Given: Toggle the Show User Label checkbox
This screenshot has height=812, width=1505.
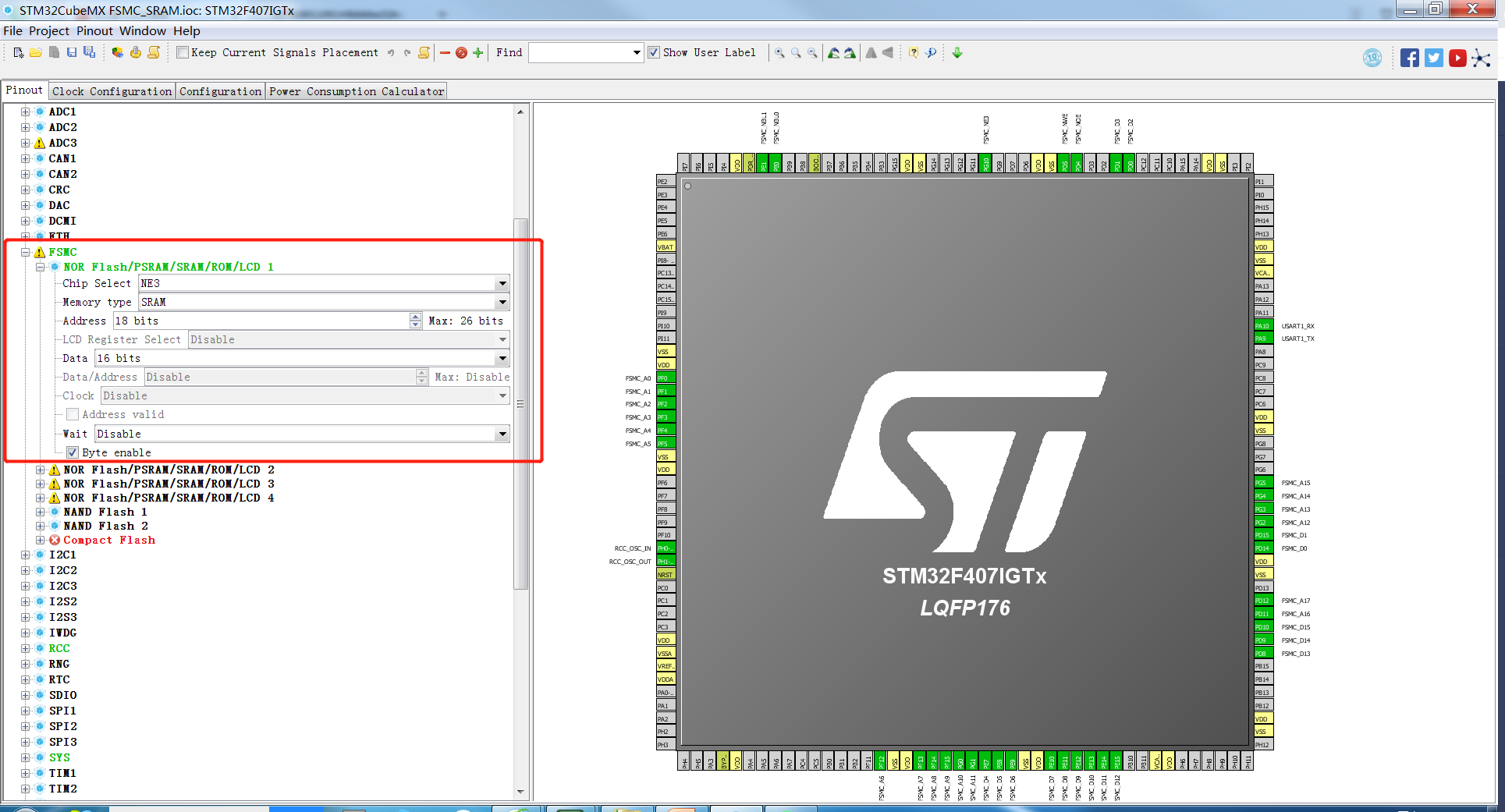Looking at the screenshot, I should (654, 53).
